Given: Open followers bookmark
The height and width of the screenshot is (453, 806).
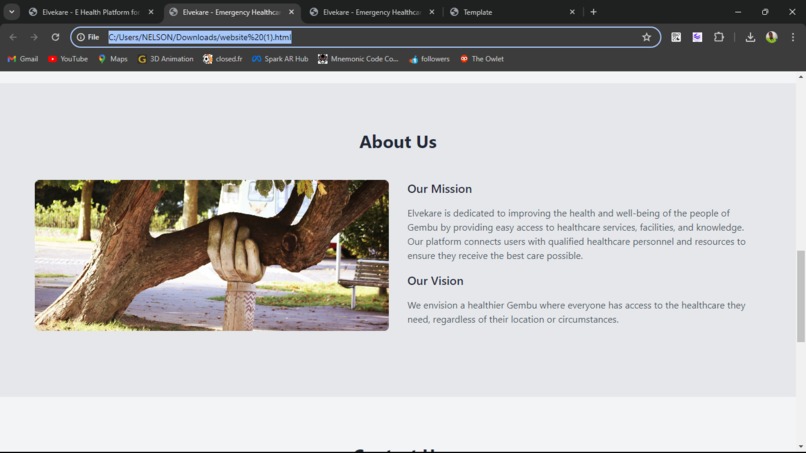Looking at the screenshot, I should click(x=429, y=59).
